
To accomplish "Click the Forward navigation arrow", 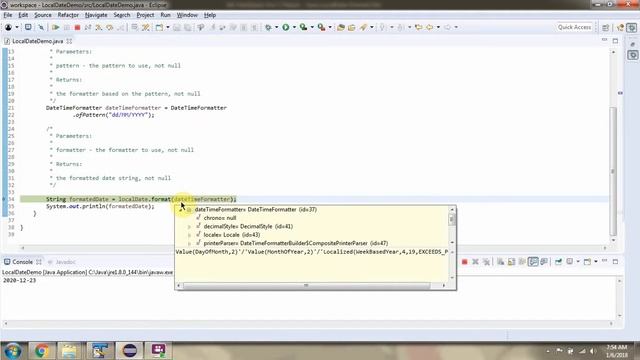I will click(448, 27).
